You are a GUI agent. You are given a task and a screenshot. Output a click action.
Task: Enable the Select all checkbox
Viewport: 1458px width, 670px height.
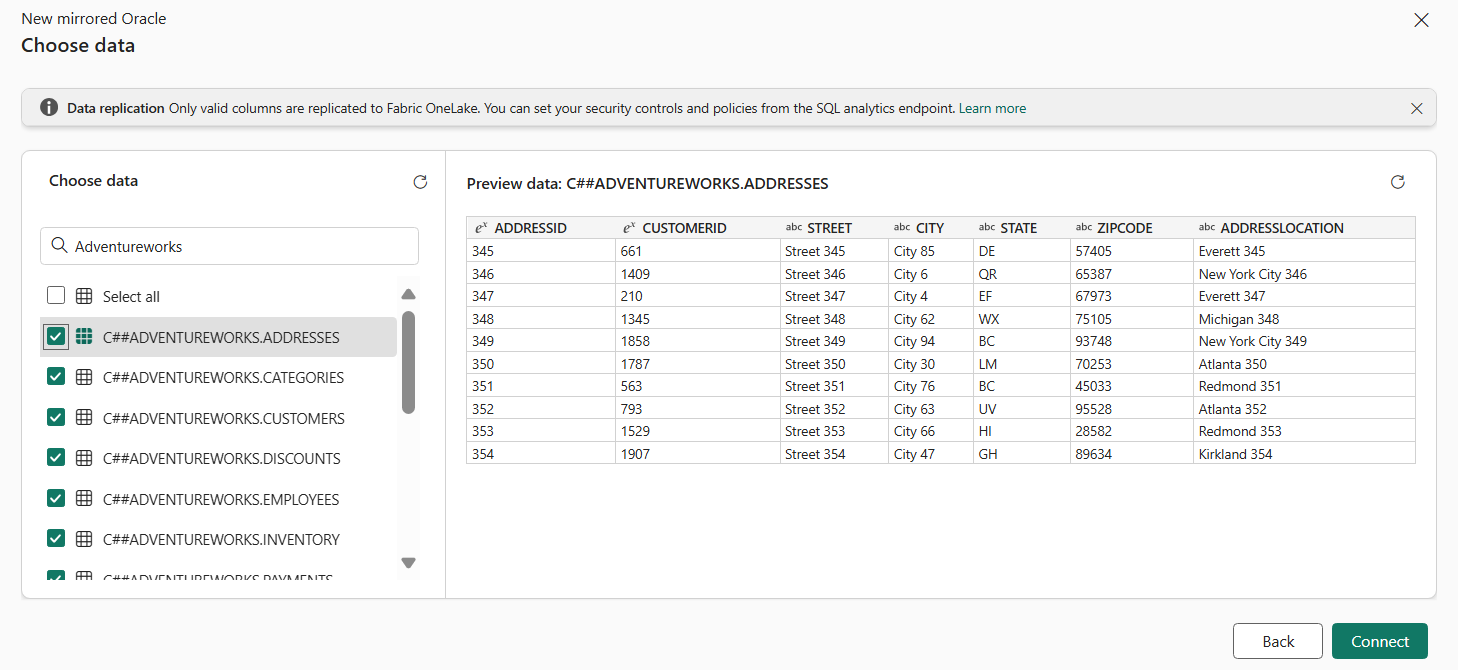56,295
